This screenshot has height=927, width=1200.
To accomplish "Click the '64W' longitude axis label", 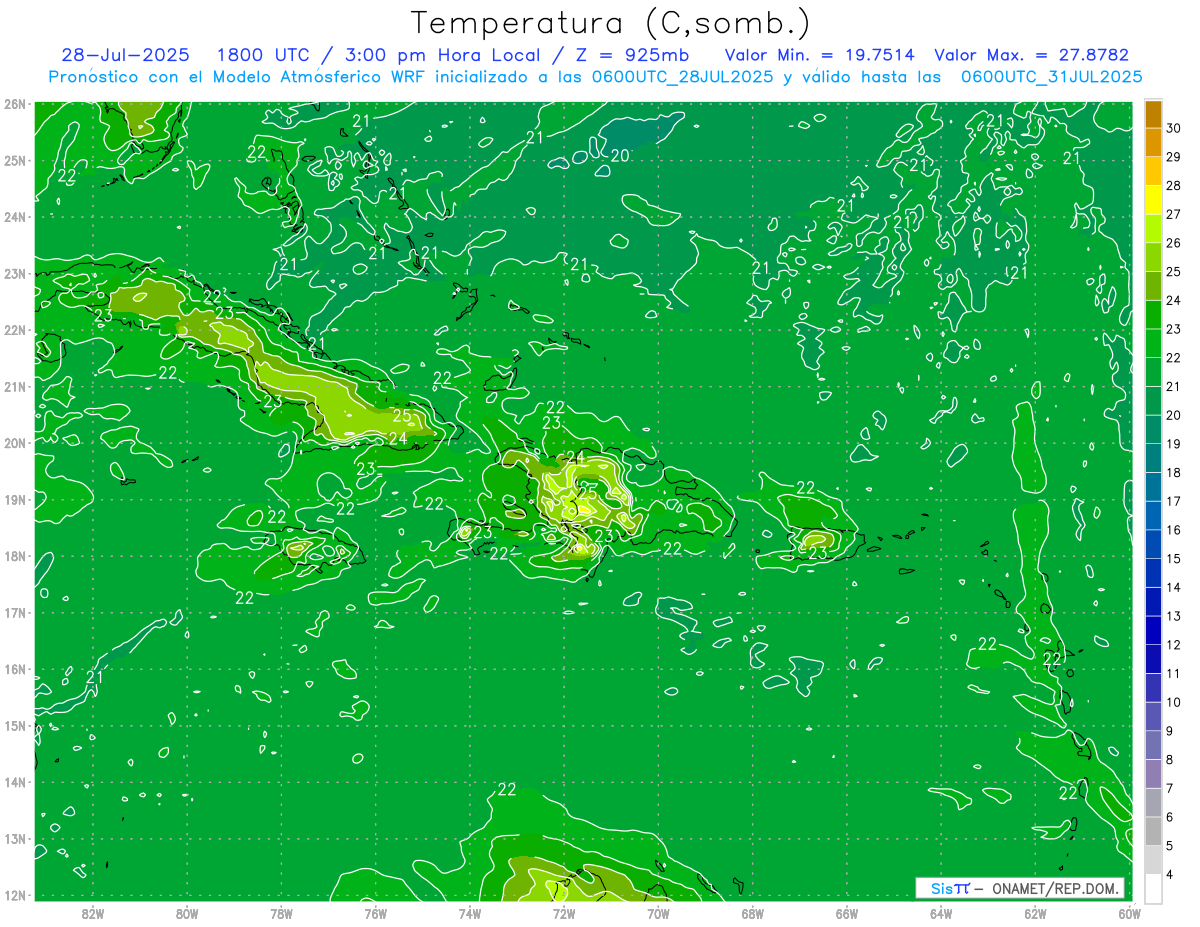I will point(941,912).
